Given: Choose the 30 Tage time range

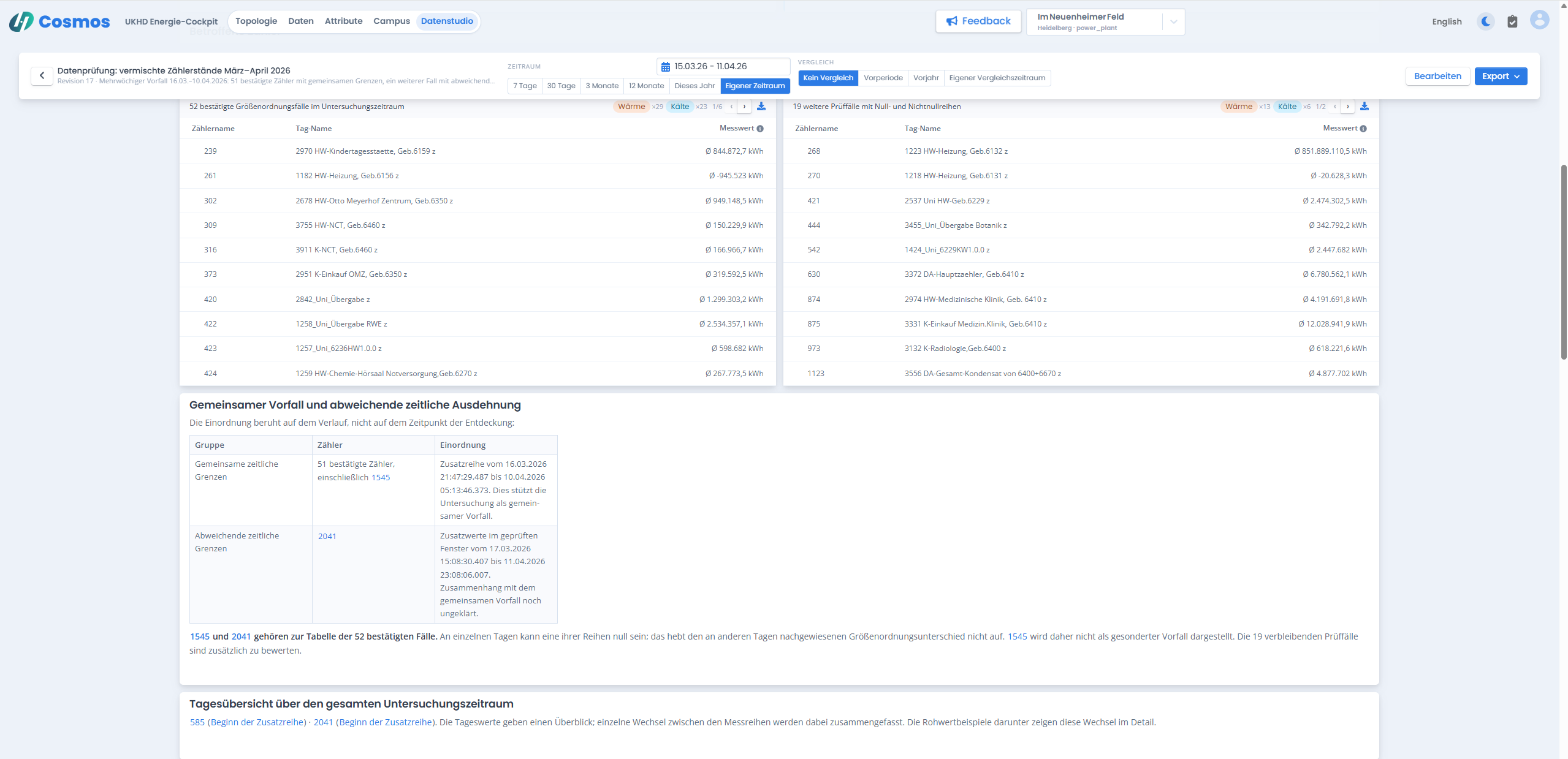Looking at the screenshot, I should tap(561, 86).
